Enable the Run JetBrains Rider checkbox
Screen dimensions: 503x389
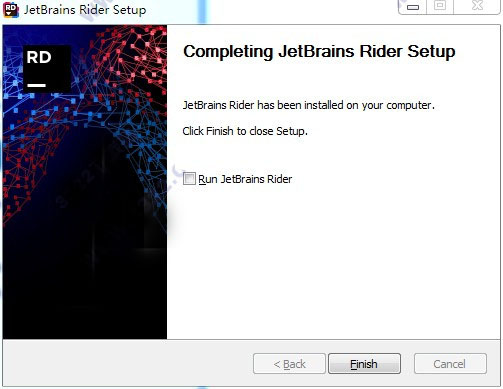tap(189, 179)
